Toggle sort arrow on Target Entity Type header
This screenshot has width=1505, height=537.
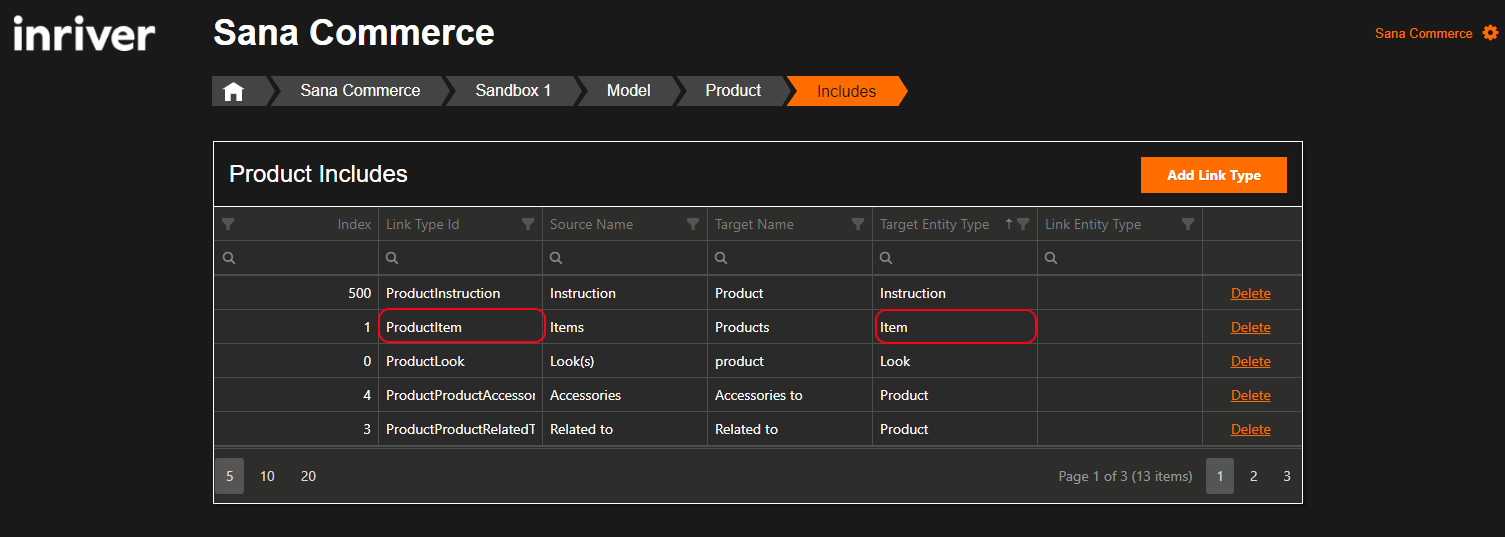[1008, 224]
